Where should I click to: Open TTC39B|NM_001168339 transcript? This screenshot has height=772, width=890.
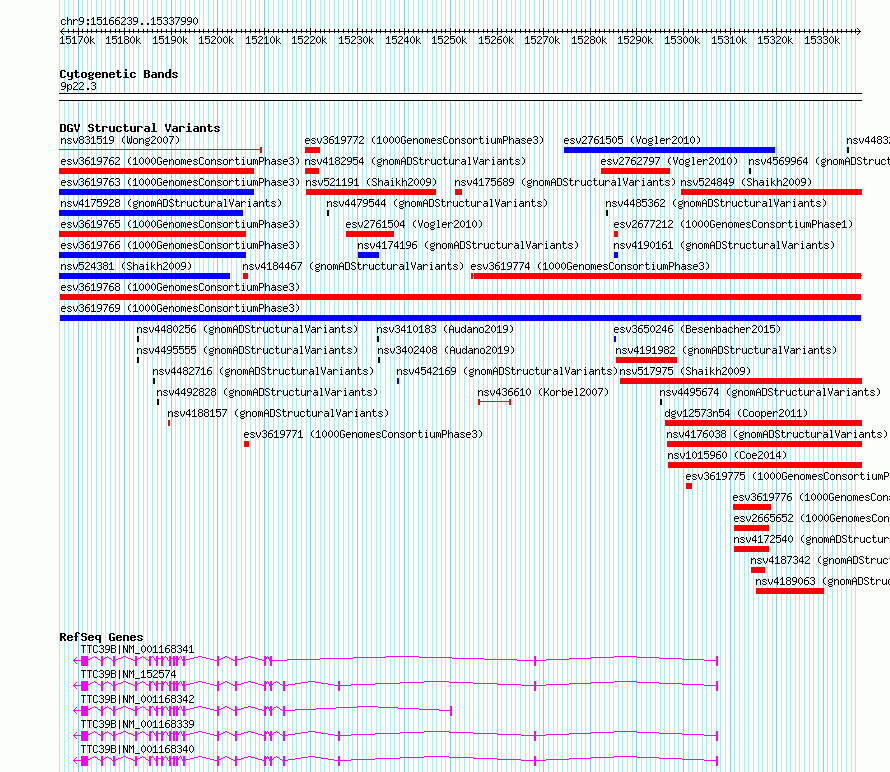click(137, 724)
